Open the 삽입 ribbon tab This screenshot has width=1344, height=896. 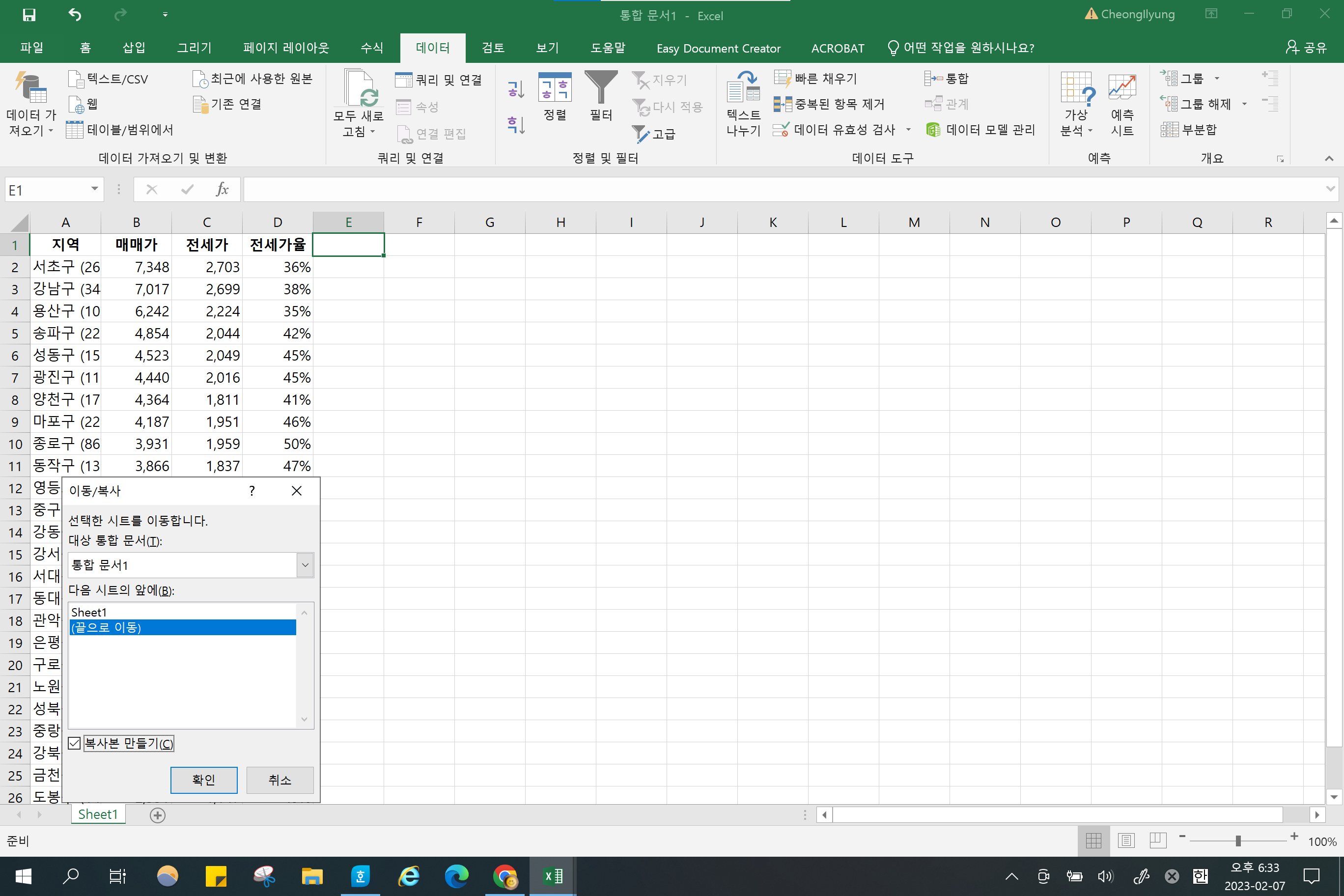134,48
